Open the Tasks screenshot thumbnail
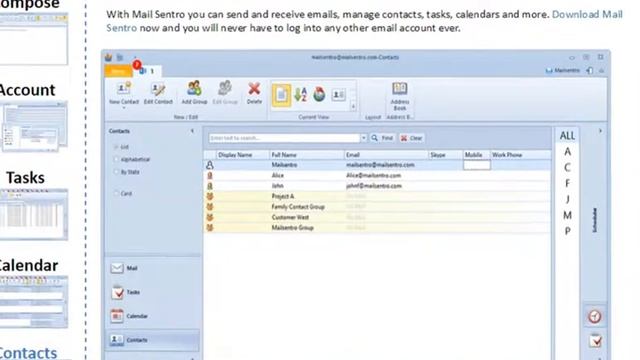This screenshot has width=640, height=360. click(33, 214)
